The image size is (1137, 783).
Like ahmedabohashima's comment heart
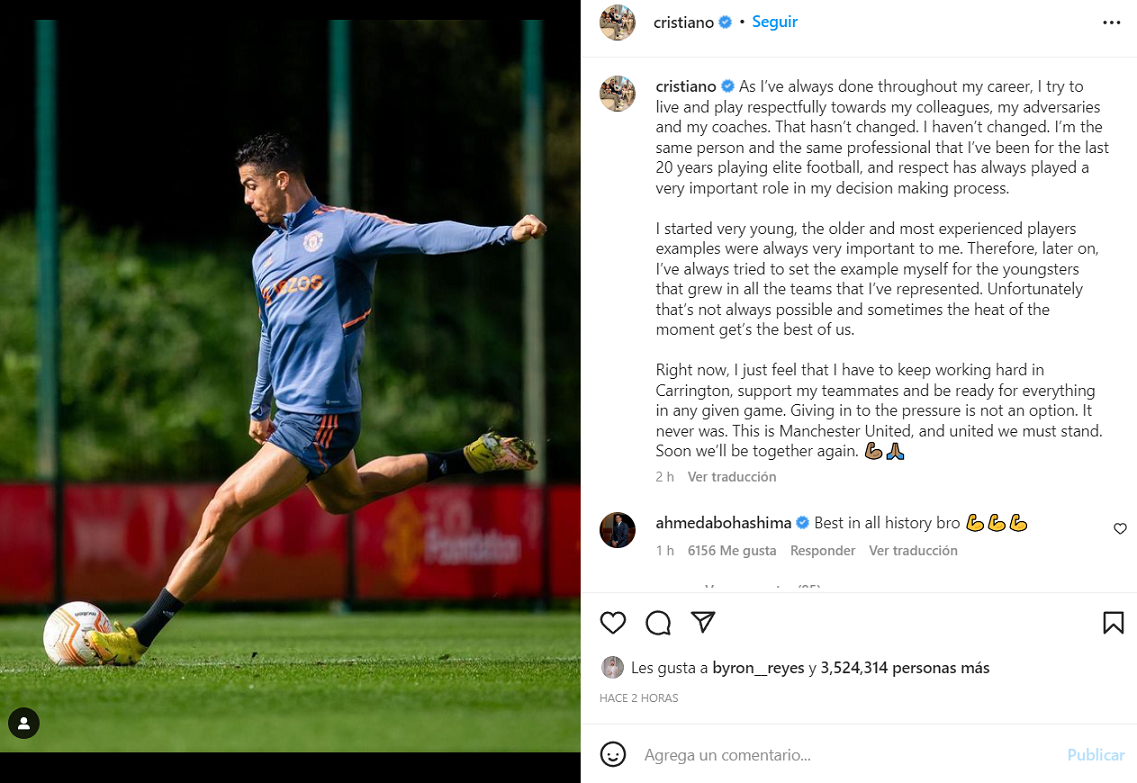1120,529
